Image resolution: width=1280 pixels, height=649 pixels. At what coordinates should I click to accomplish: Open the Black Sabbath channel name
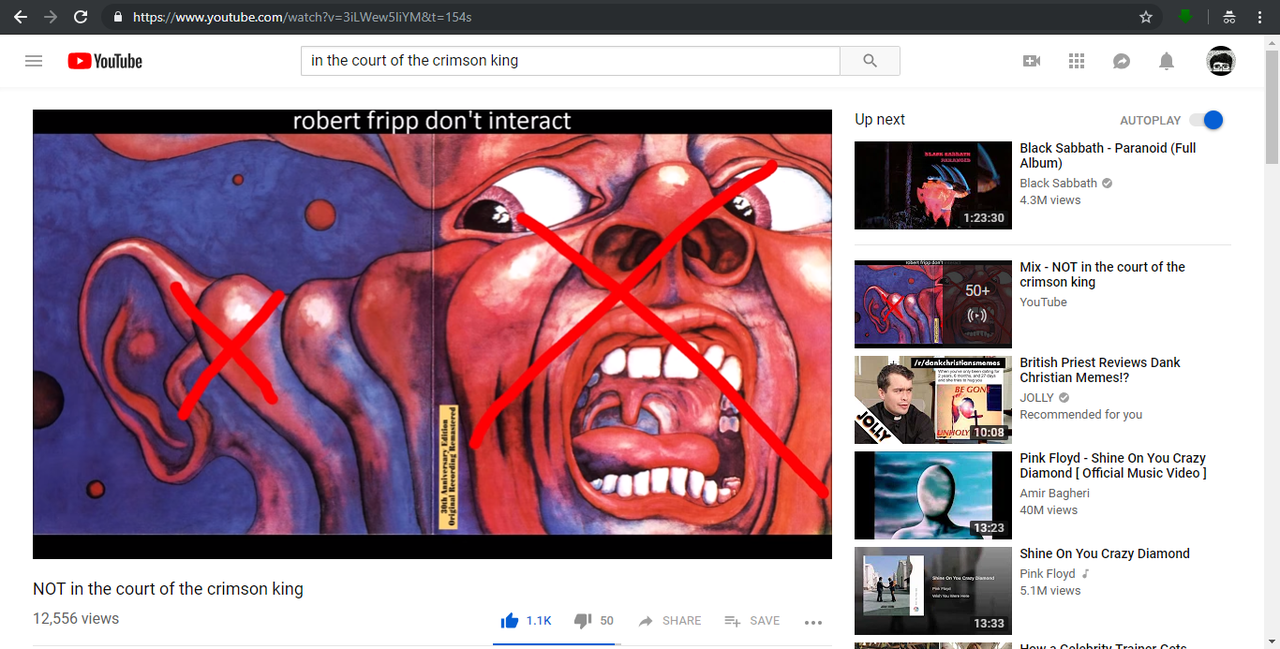pyautogui.click(x=1058, y=183)
